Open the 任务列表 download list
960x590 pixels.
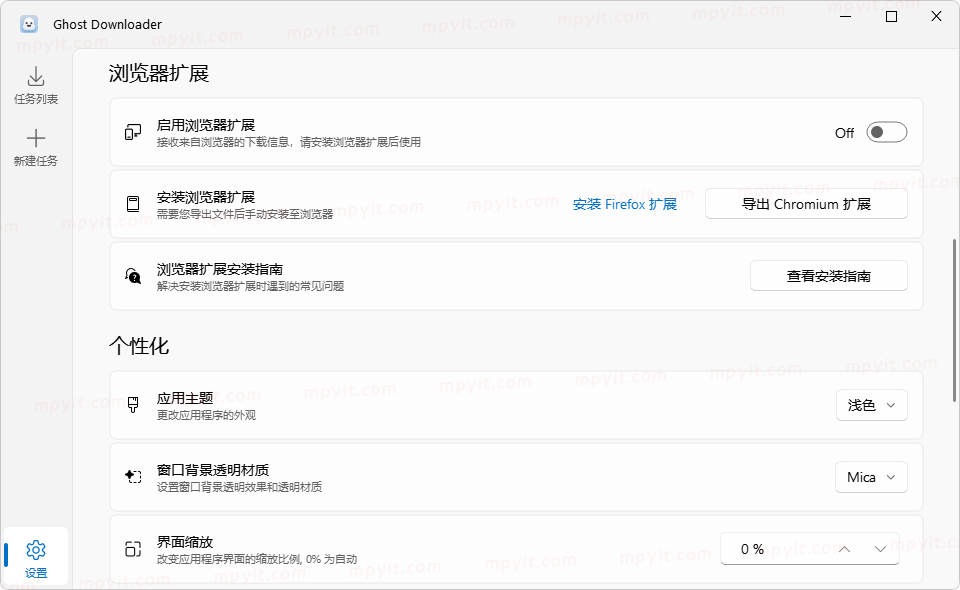[36, 86]
